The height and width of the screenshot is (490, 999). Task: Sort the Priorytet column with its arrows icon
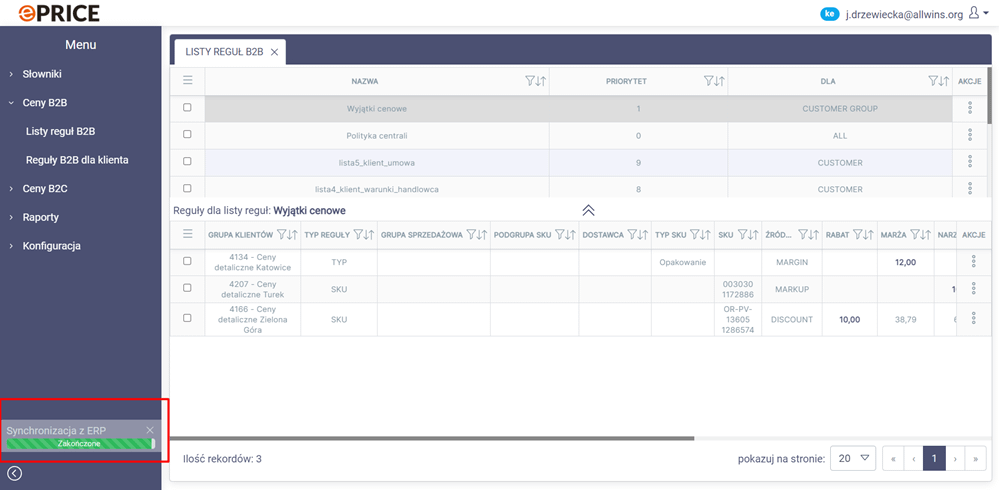pyautogui.click(x=719, y=81)
